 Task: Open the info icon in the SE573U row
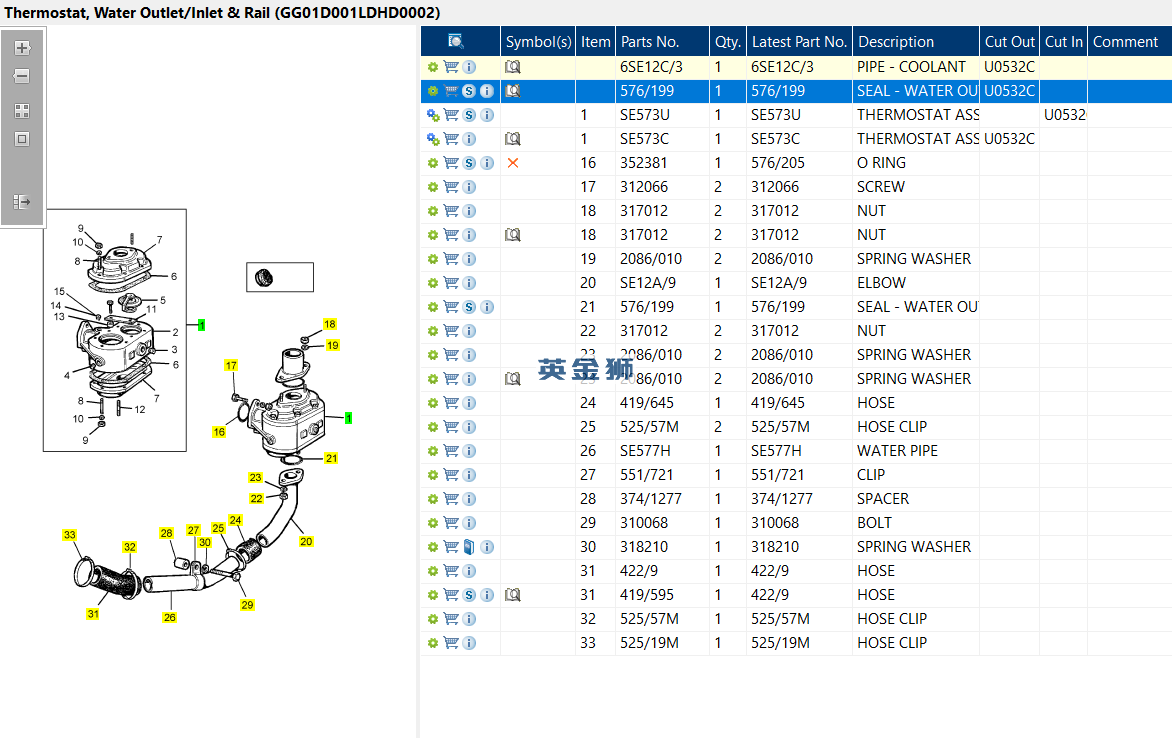coord(487,114)
